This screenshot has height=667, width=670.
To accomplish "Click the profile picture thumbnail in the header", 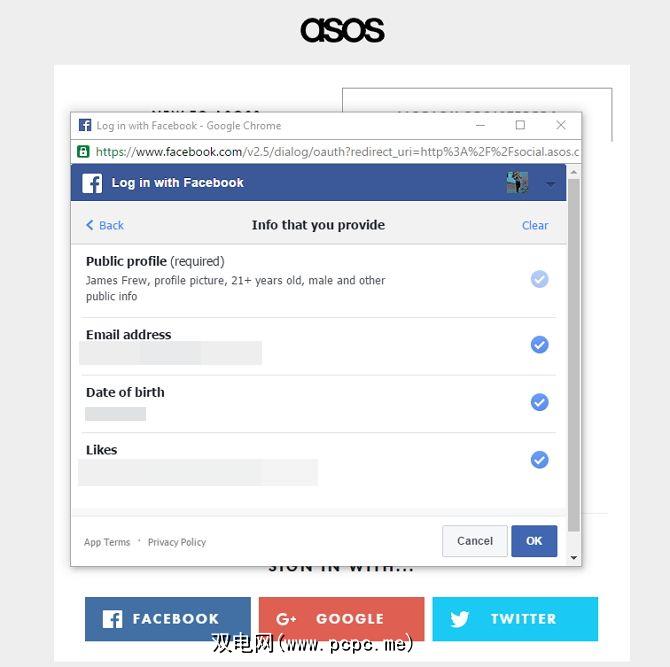I will point(517,183).
